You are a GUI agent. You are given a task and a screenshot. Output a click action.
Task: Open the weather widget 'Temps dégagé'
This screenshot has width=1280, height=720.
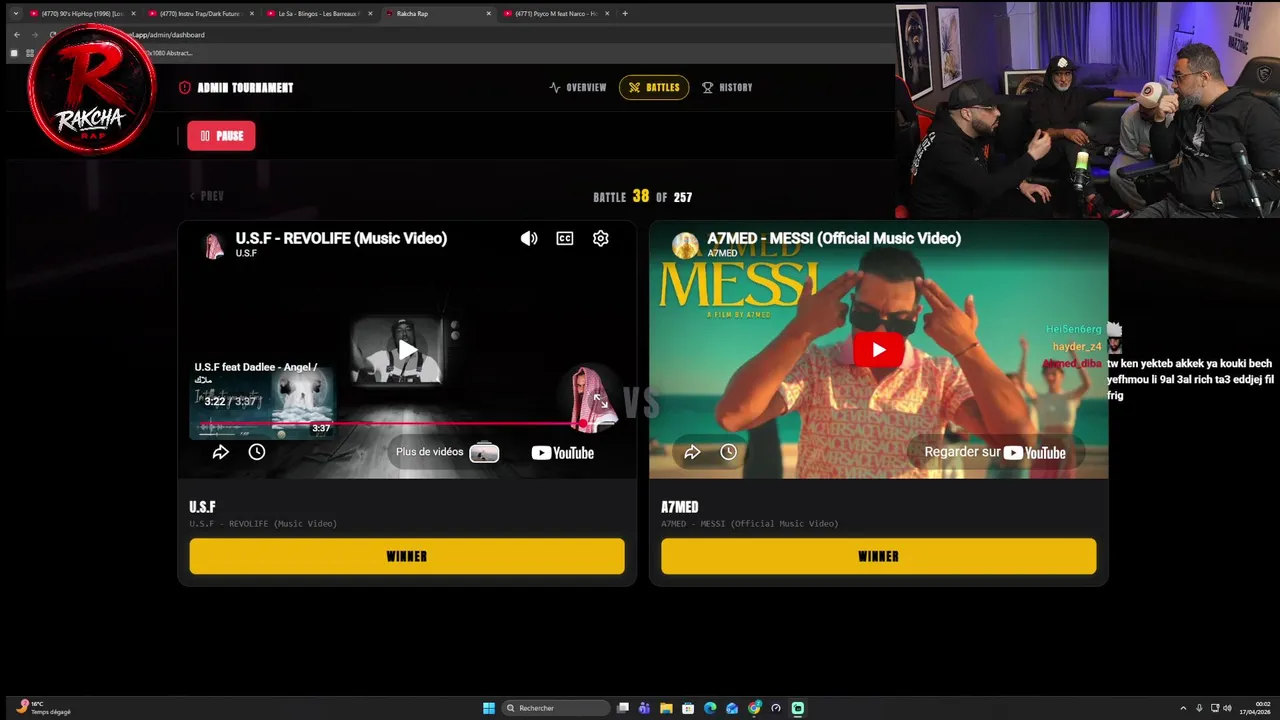click(x=44, y=708)
